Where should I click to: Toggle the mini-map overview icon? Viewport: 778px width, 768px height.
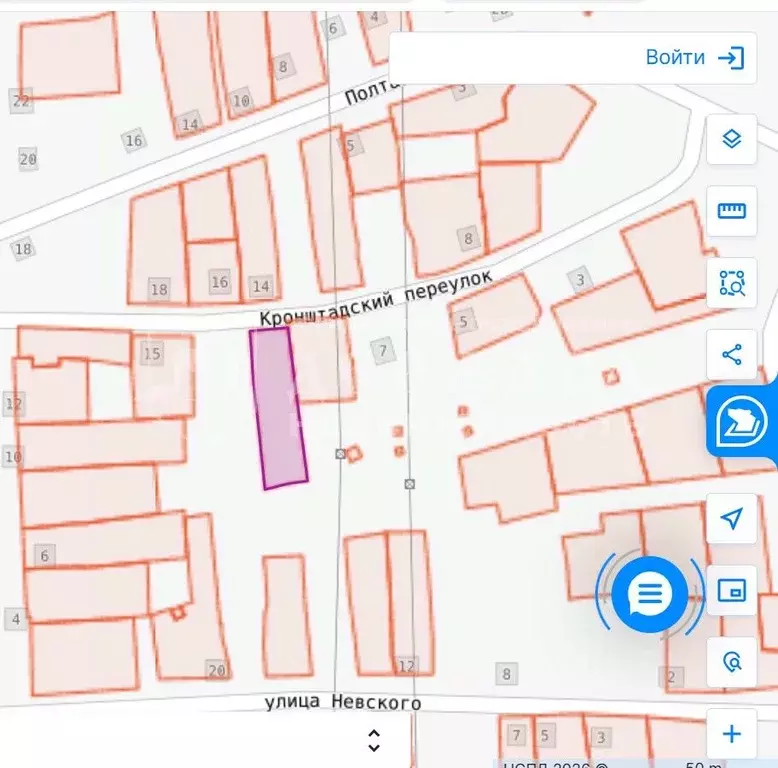coord(731,590)
